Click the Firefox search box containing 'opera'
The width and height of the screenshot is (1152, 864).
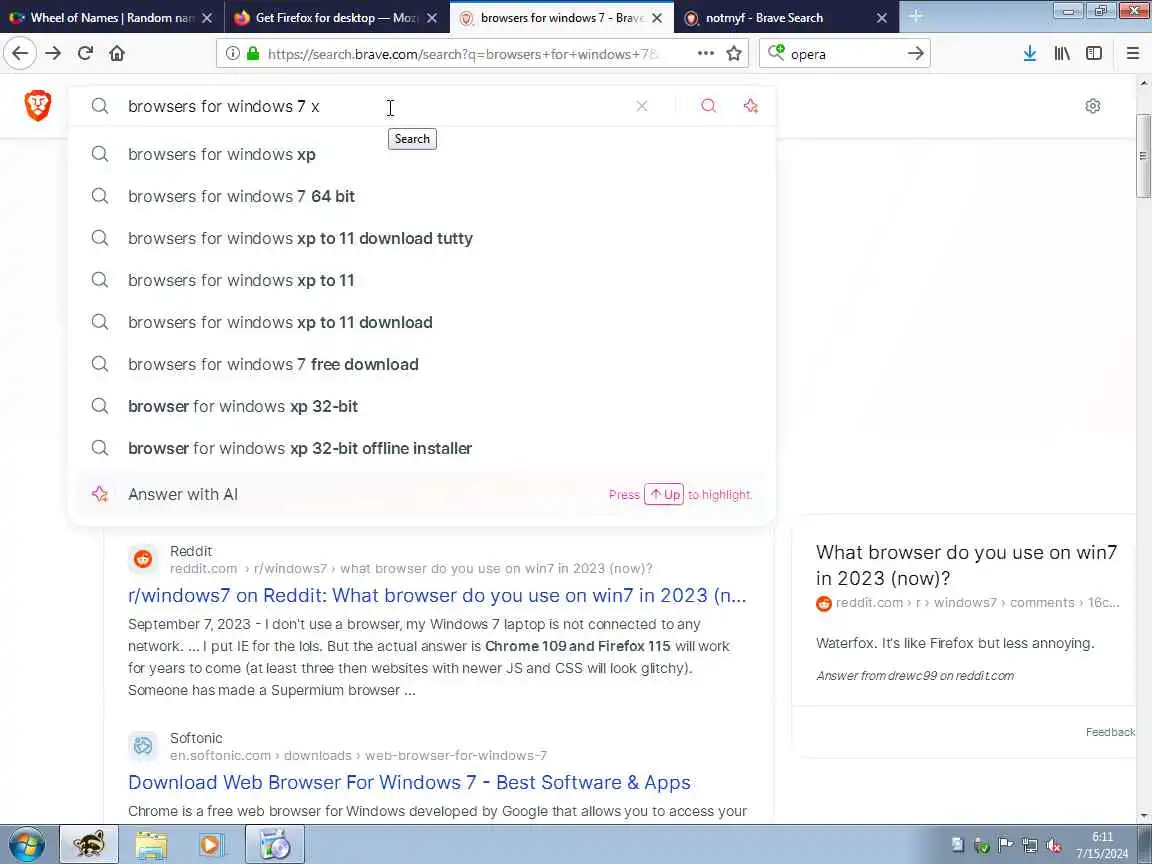[845, 53]
